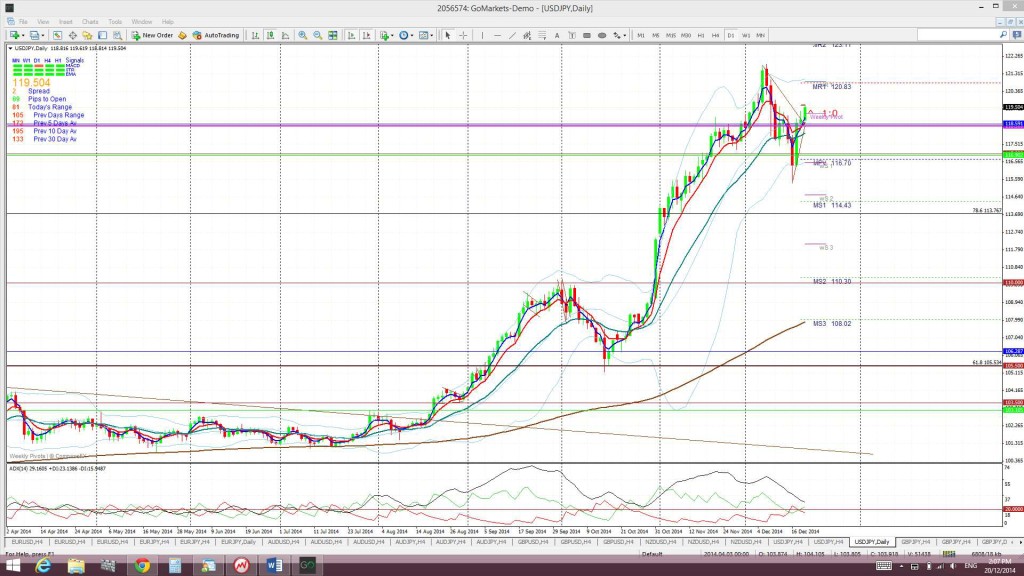Open the File menu
1024x576 pixels.
pyautogui.click(x=23, y=22)
